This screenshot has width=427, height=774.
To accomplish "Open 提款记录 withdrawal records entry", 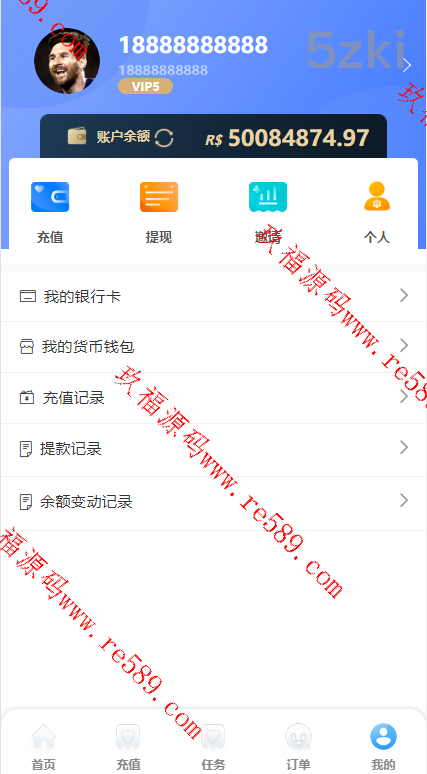I will point(213,449).
